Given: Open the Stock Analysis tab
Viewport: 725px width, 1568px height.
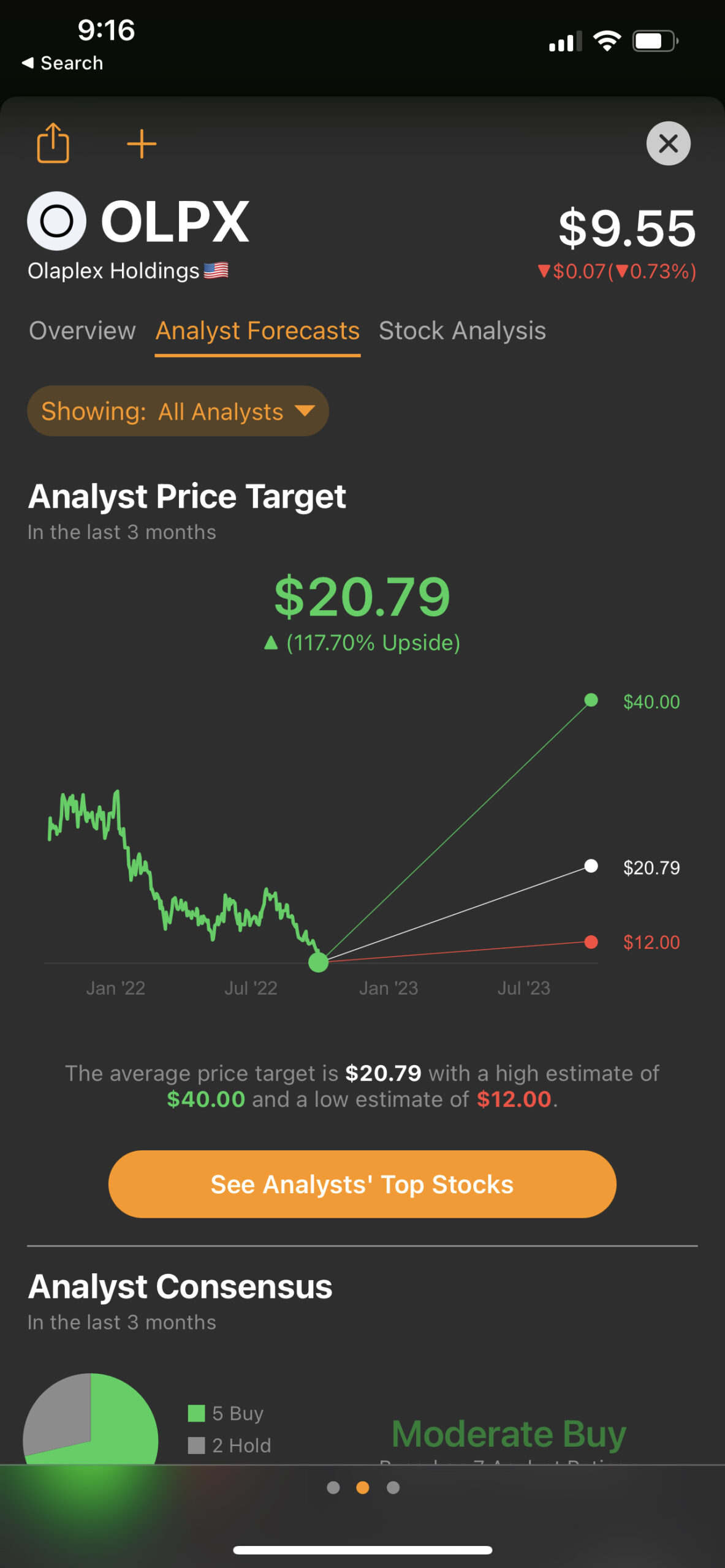Looking at the screenshot, I should coord(462,331).
